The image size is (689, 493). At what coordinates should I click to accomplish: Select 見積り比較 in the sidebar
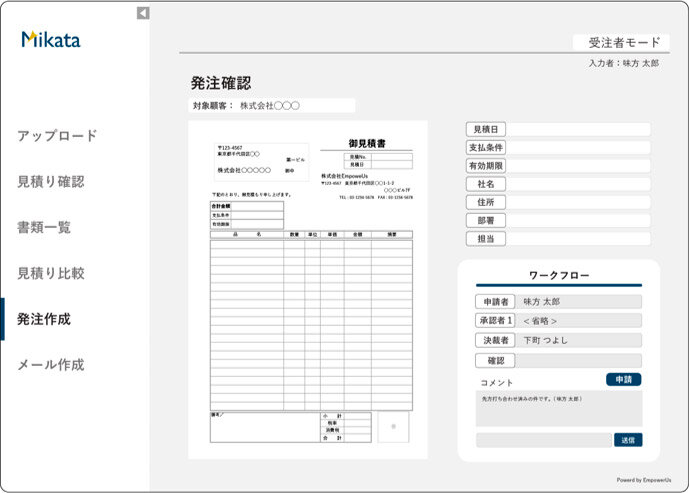pyautogui.click(x=51, y=273)
